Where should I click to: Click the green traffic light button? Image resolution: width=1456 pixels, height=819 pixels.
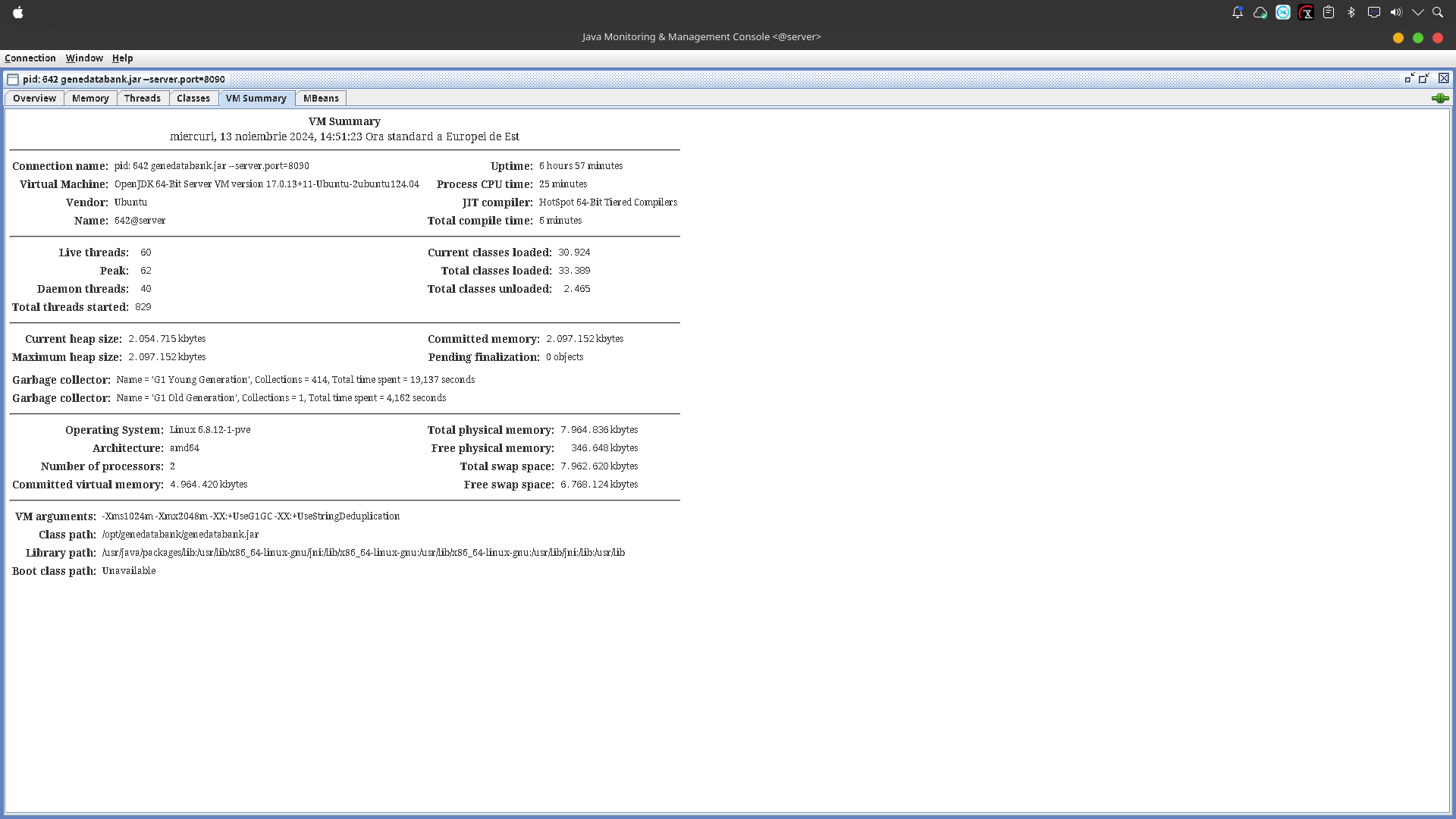tap(1418, 37)
